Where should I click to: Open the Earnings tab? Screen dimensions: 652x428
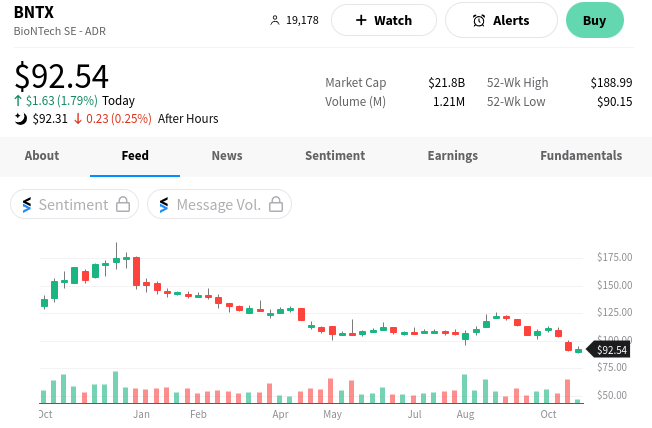[452, 155]
